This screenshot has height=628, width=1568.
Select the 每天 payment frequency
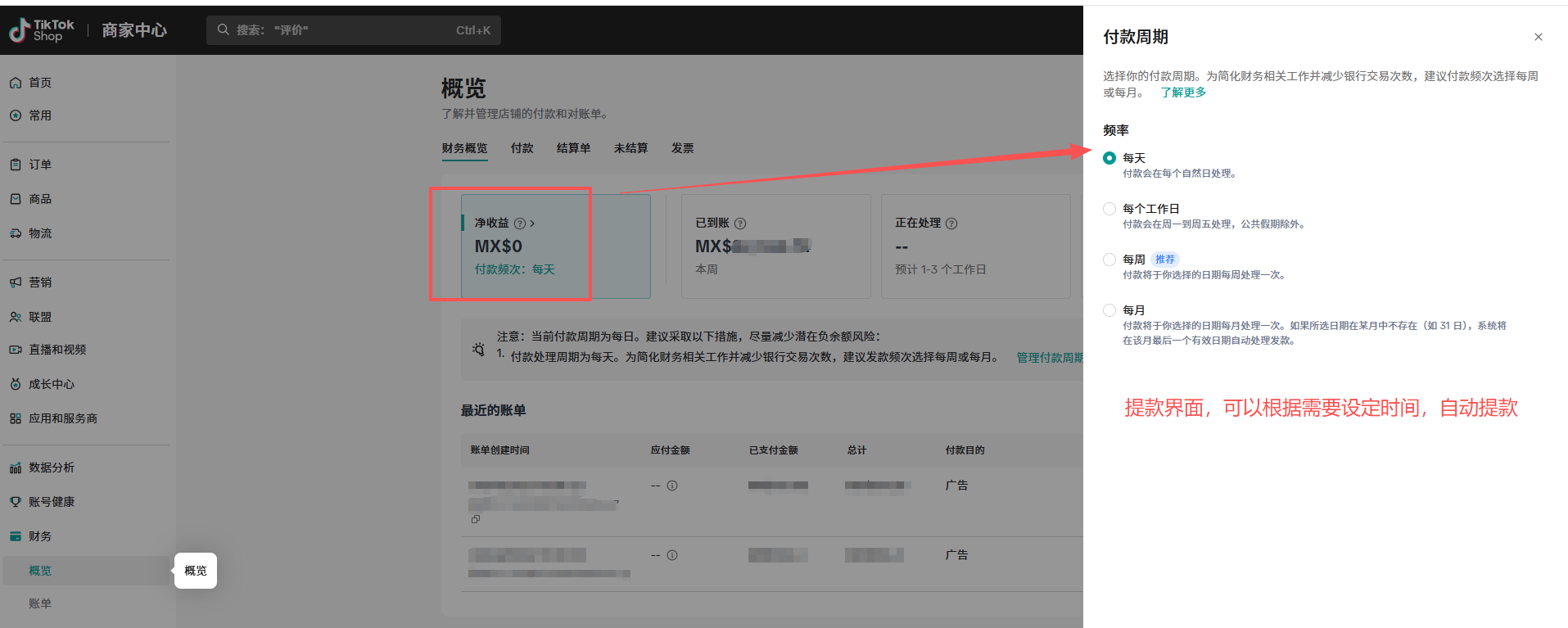tap(1109, 158)
